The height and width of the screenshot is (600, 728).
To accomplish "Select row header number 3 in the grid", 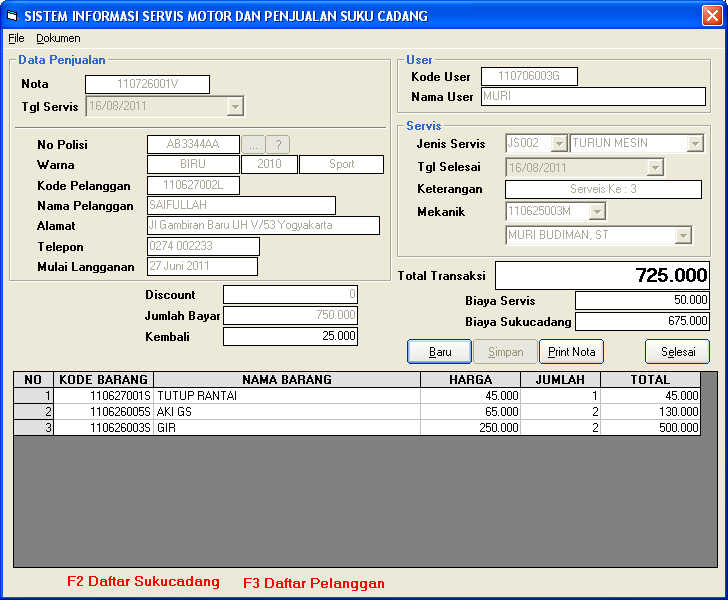I will (x=33, y=427).
